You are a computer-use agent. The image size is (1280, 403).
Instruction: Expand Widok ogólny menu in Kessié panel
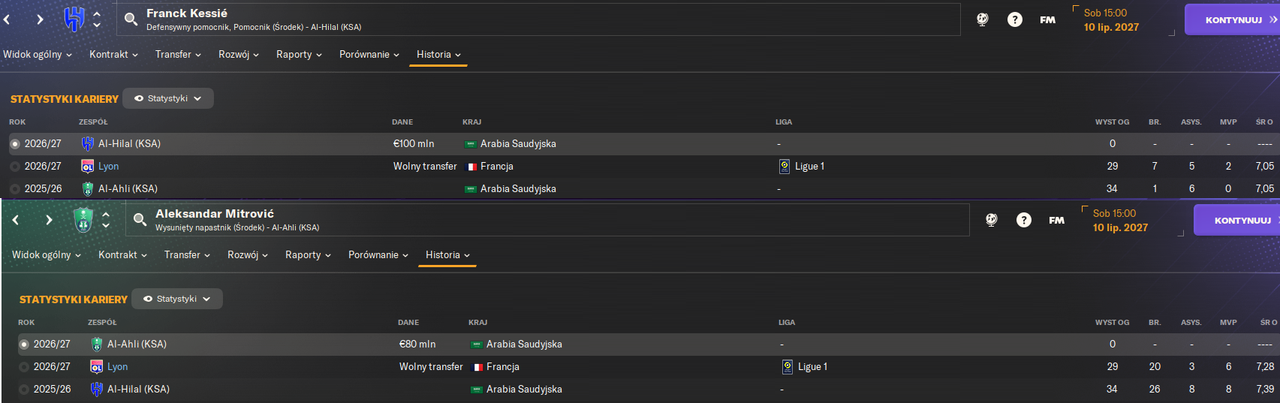[37, 54]
